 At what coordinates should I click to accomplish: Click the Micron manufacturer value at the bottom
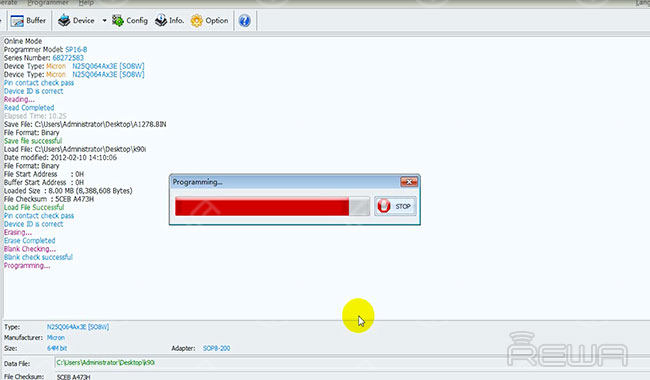(56, 338)
